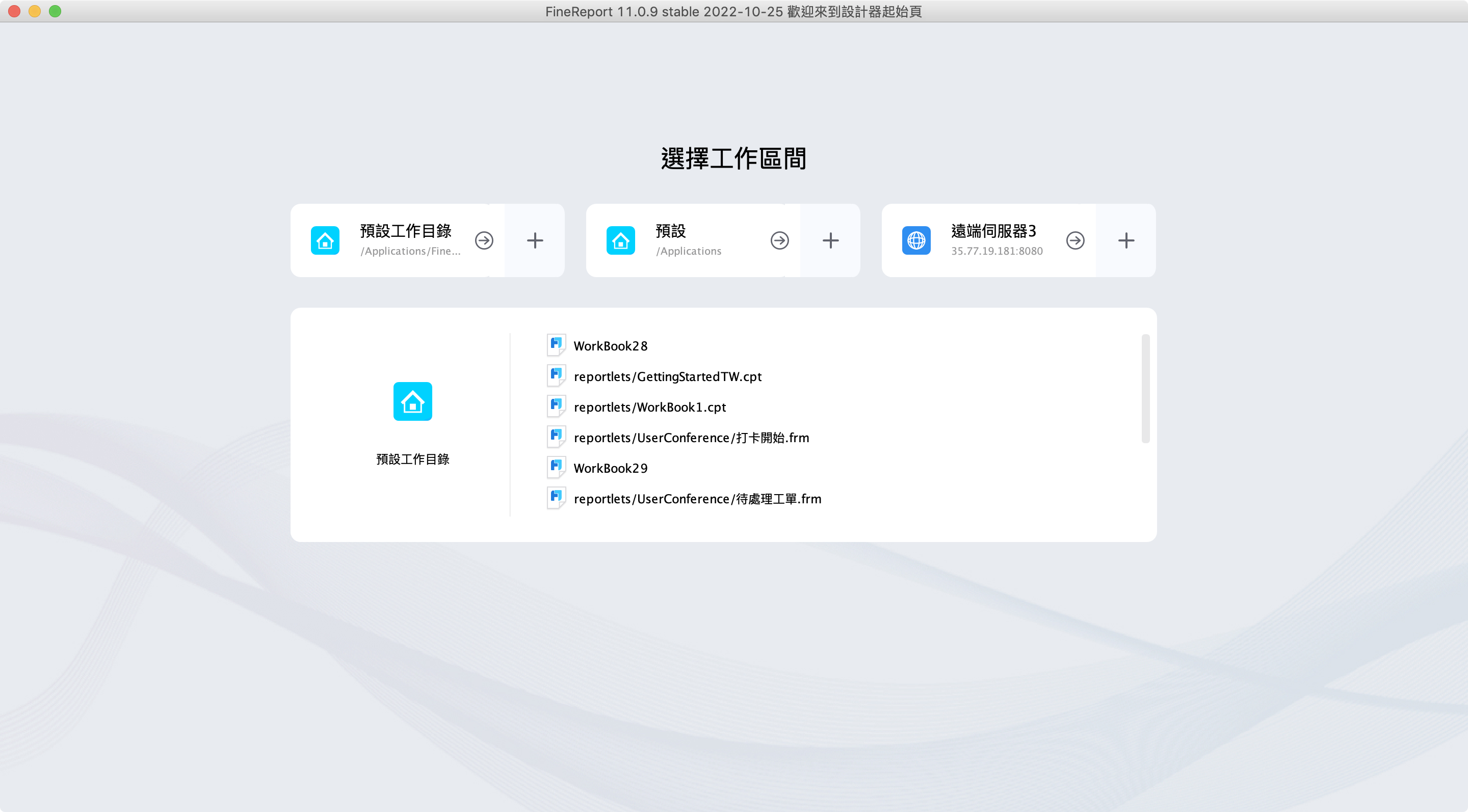Click home icon of 預設 card

tap(621, 240)
